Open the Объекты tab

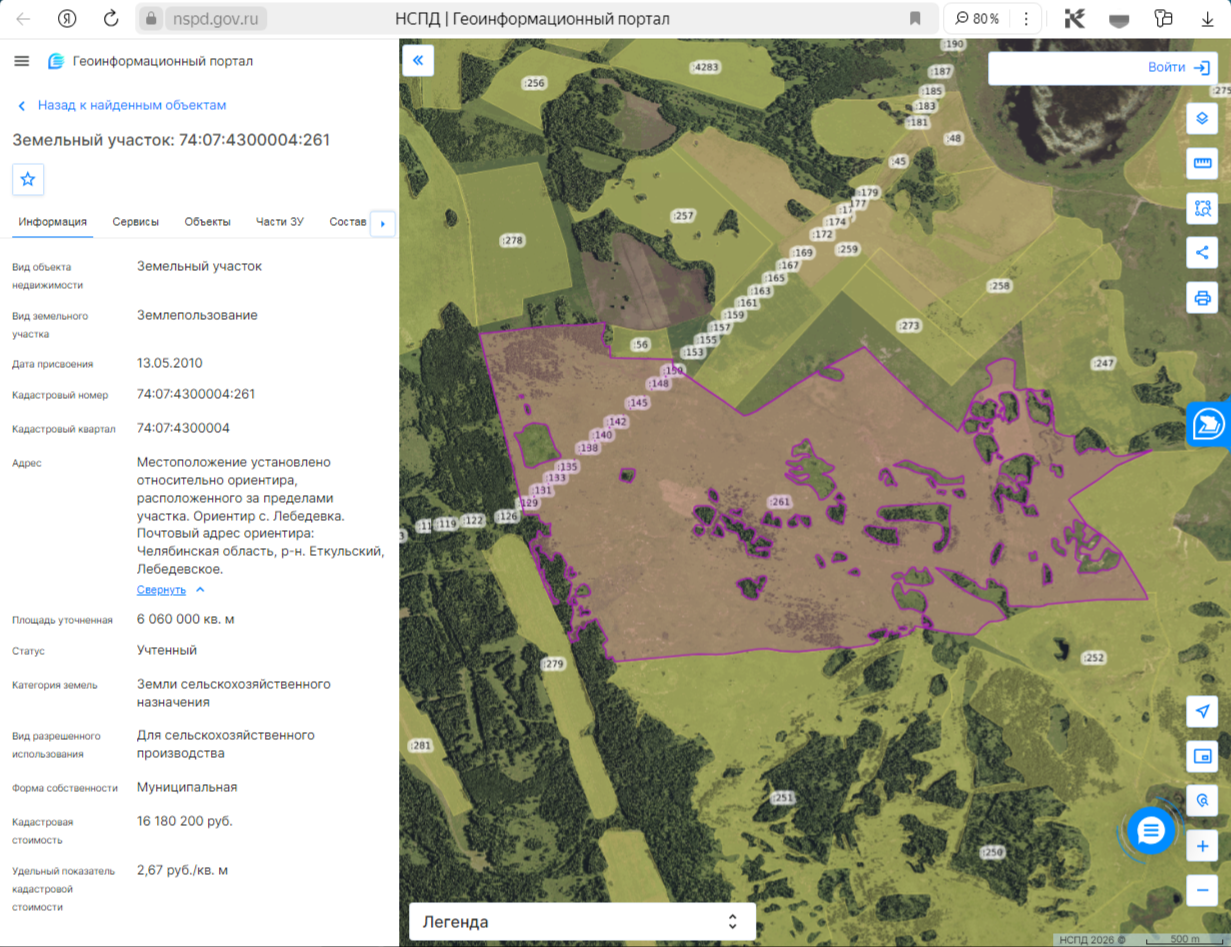tap(207, 222)
